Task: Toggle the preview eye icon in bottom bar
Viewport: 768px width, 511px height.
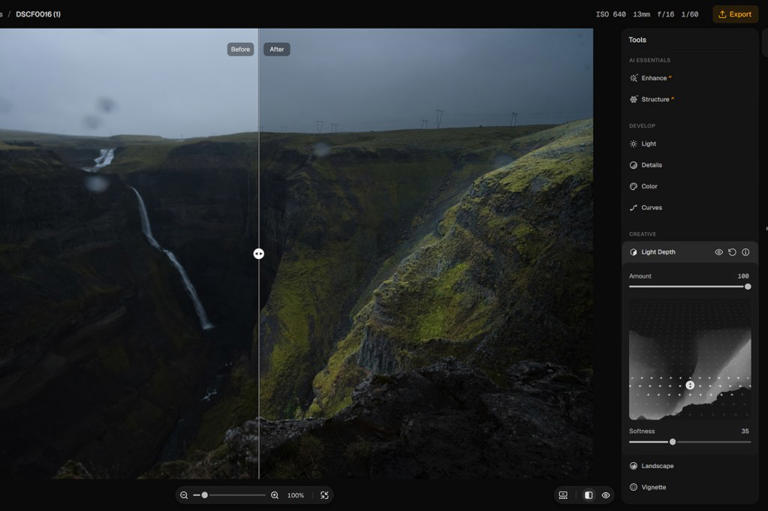Action: (606, 495)
